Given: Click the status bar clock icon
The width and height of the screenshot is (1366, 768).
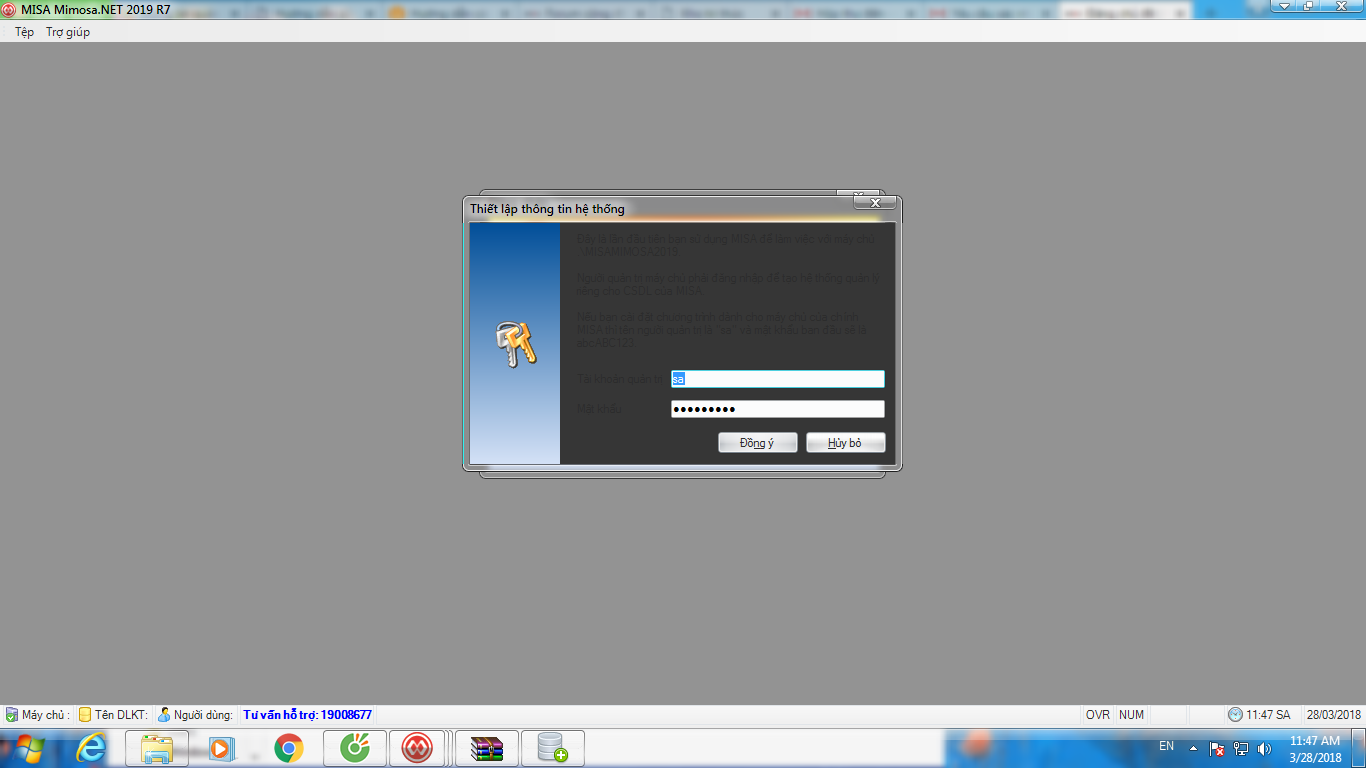Looking at the screenshot, I should point(1235,715).
